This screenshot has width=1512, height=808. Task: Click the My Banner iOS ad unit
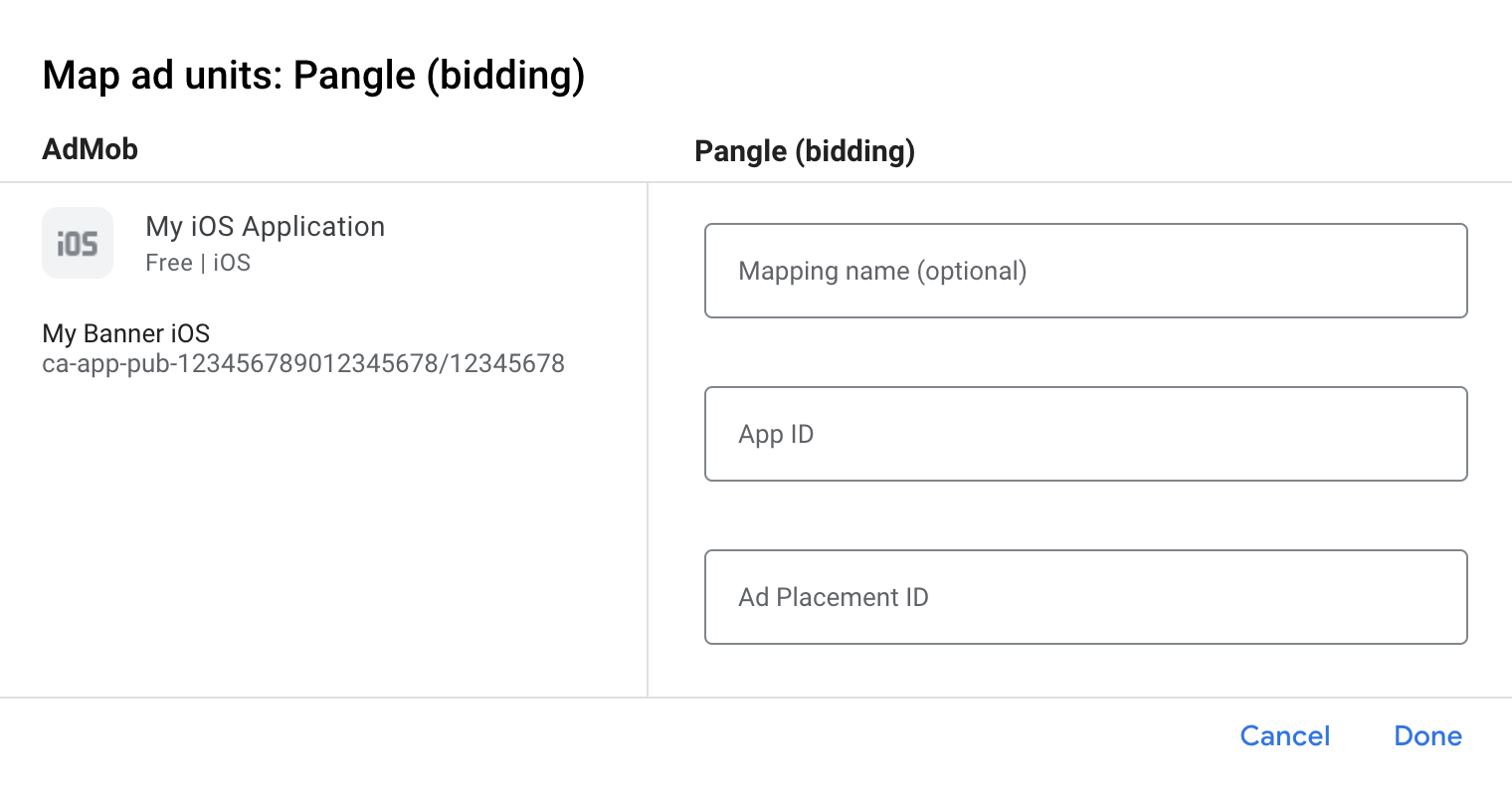126,333
